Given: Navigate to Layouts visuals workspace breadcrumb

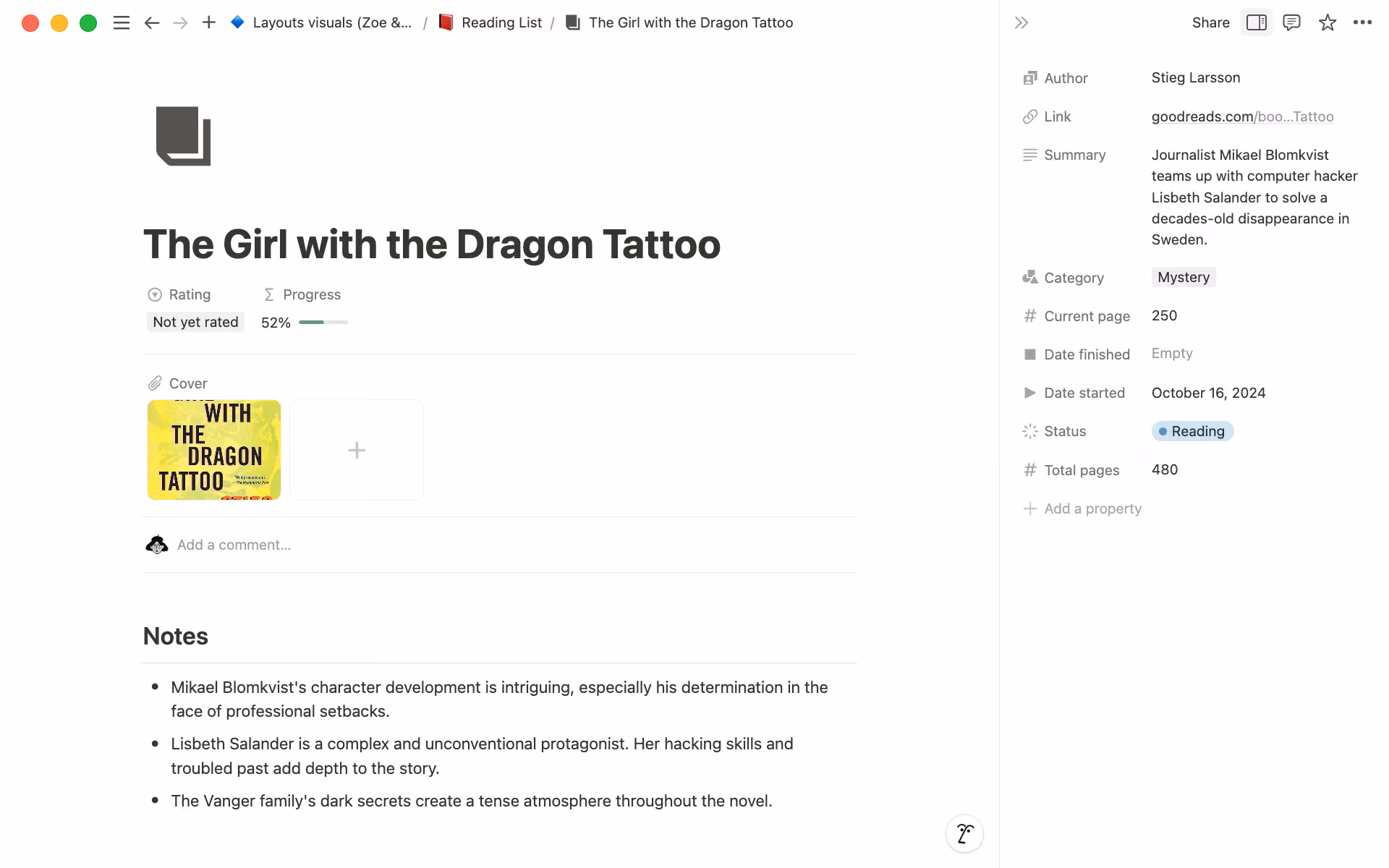Looking at the screenshot, I should [331, 22].
